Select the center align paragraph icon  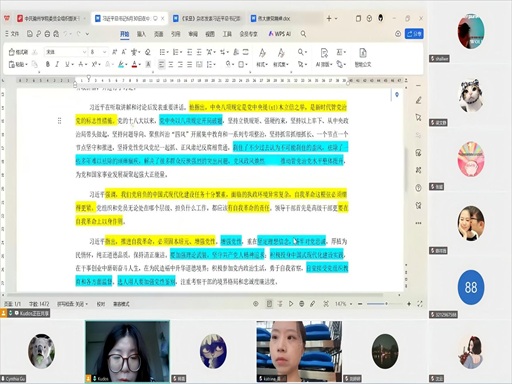click(x=171, y=64)
